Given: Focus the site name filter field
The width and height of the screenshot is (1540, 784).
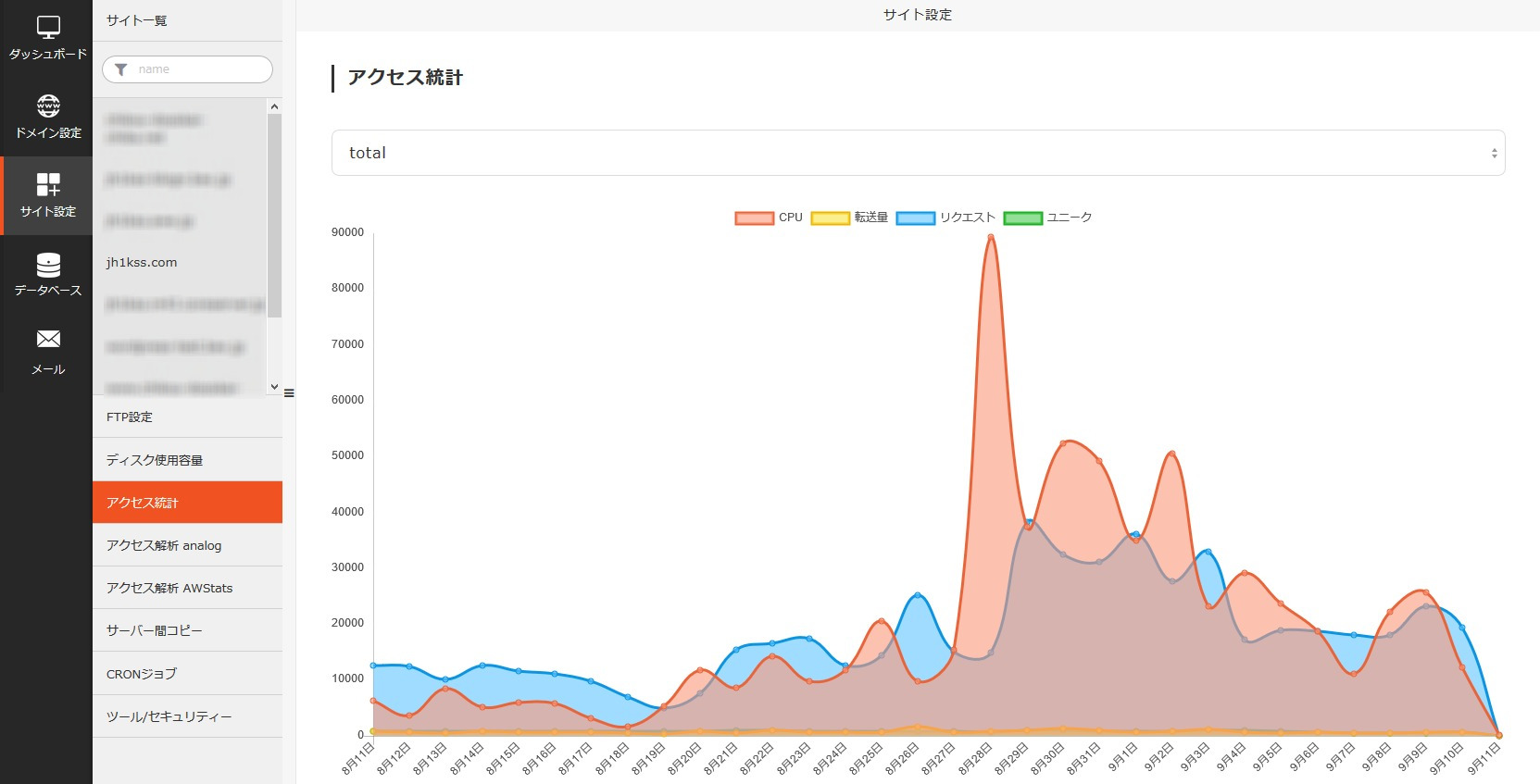Looking at the screenshot, I should tap(199, 69).
